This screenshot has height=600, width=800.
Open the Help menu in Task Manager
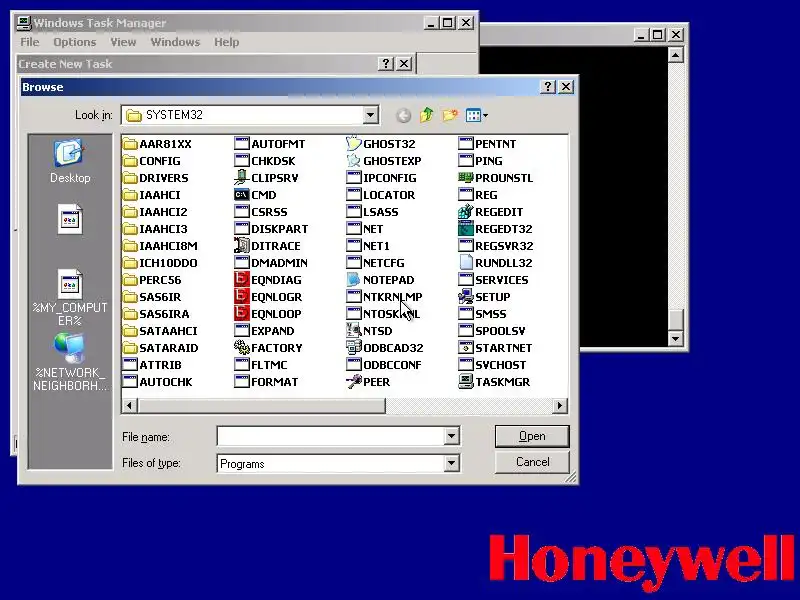pyautogui.click(x=227, y=42)
